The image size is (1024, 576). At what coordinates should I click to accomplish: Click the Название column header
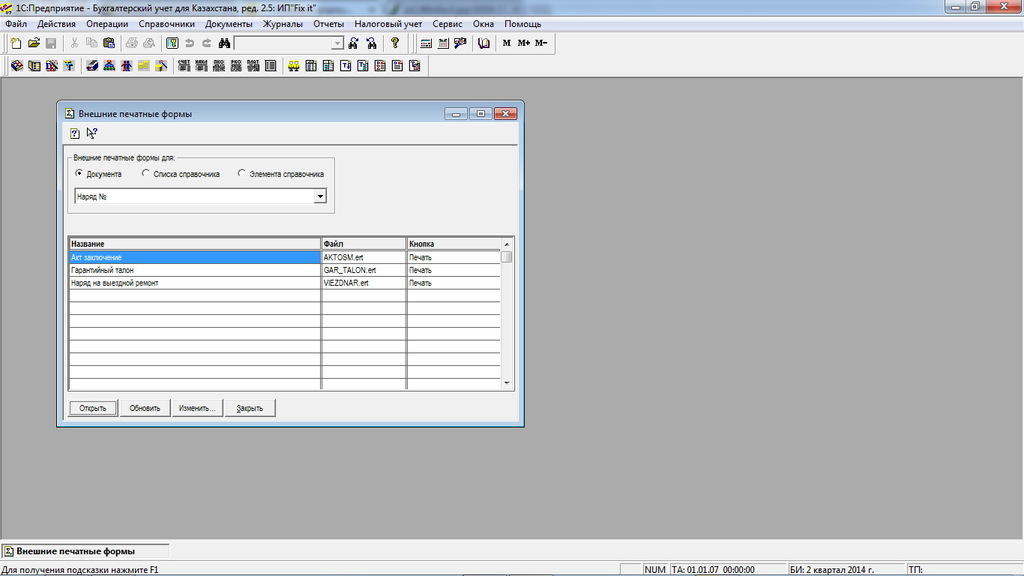tap(195, 244)
